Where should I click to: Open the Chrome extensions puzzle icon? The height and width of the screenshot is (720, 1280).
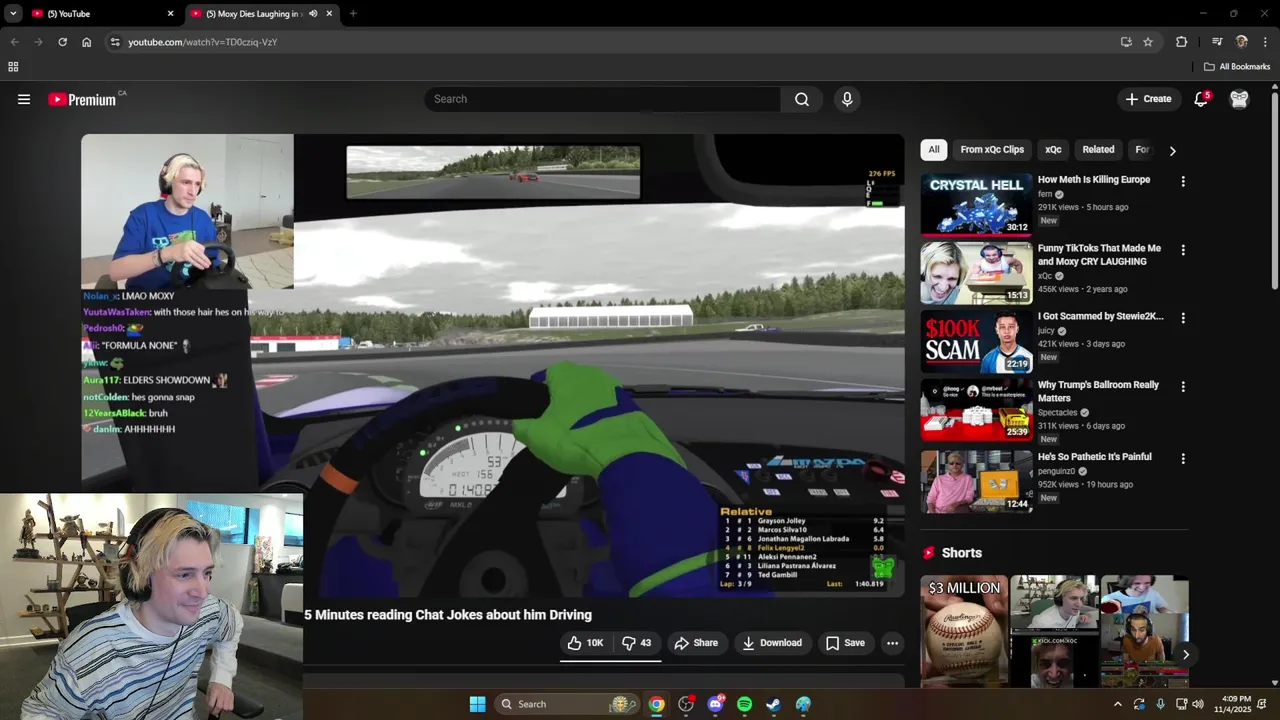(x=1181, y=42)
